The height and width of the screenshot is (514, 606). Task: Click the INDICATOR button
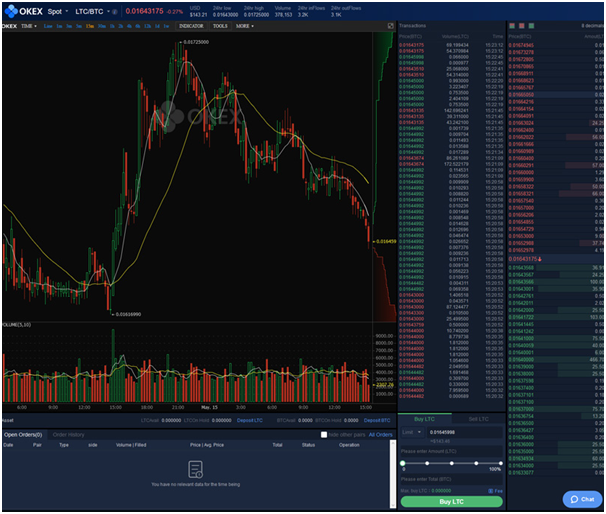click(x=191, y=26)
